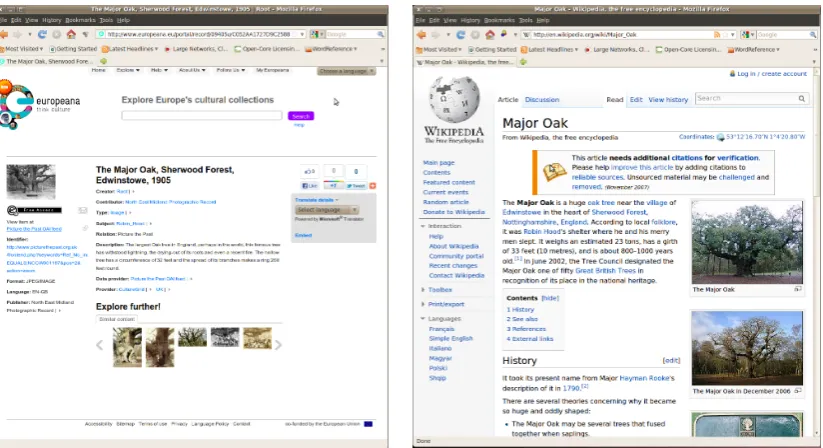
Task: Open the About Us dropdown menu
Action: coord(192,70)
